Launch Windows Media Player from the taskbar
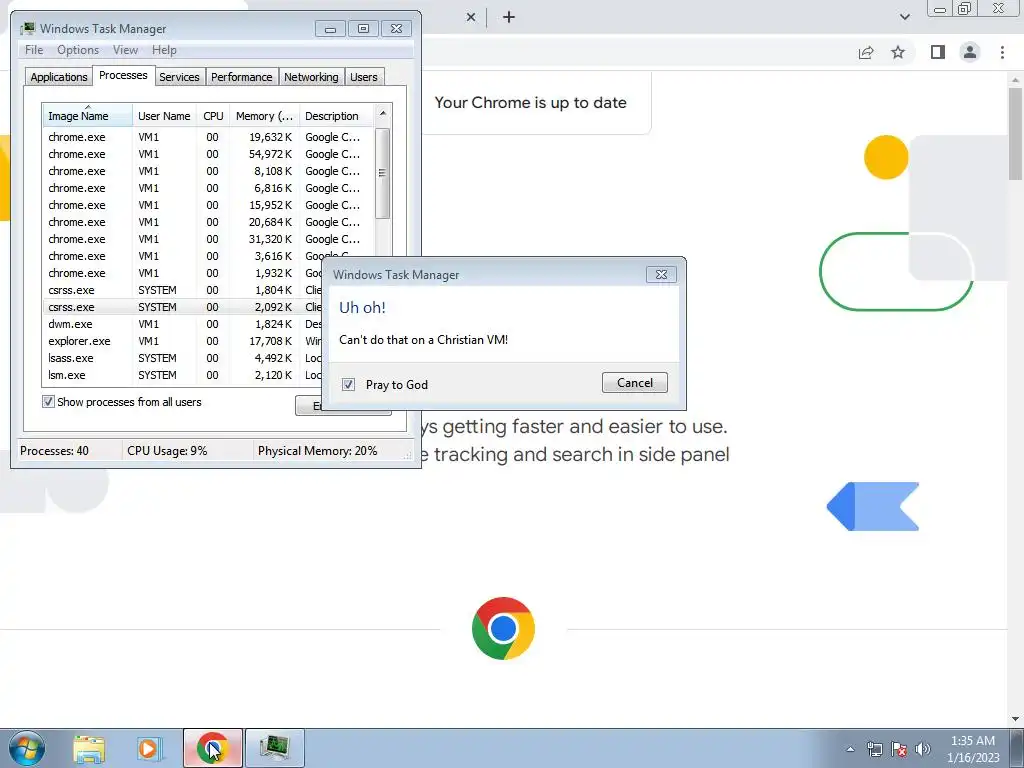Viewport: 1024px width, 768px height. (149, 749)
